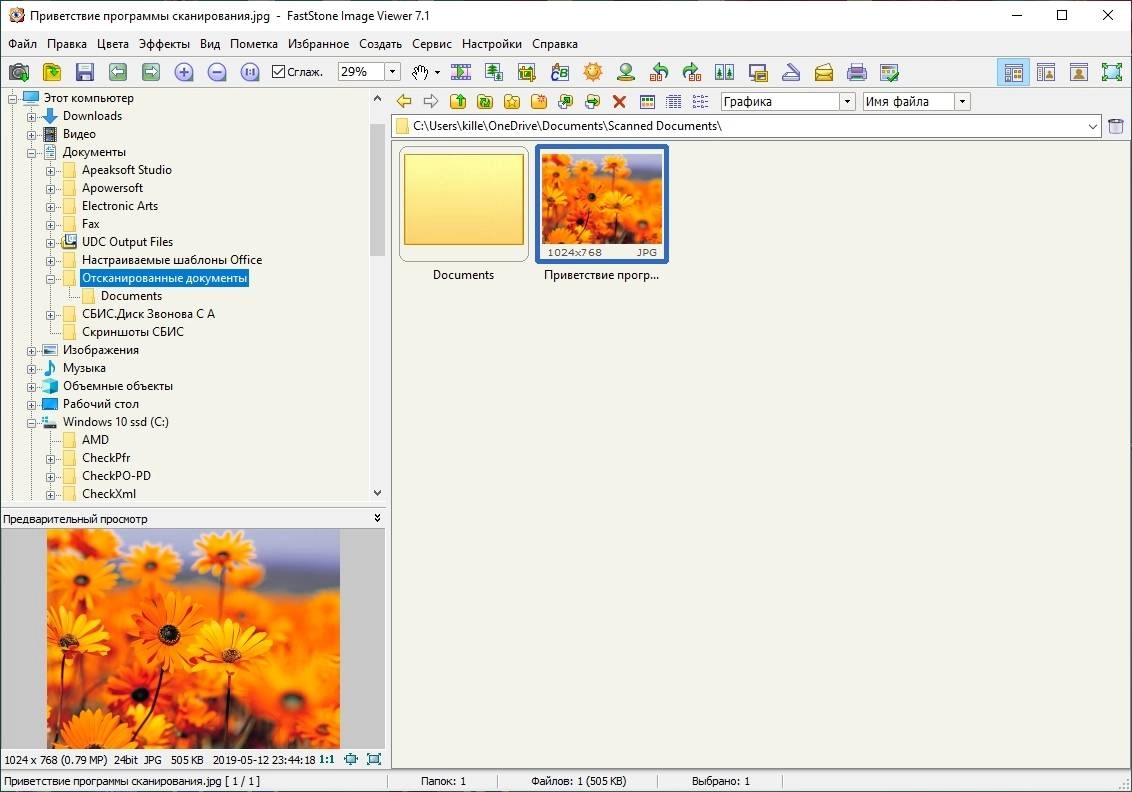The height and width of the screenshot is (792, 1132).
Task: Open the favorites folder star icon
Action: pyautogui.click(x=512, y=102)
